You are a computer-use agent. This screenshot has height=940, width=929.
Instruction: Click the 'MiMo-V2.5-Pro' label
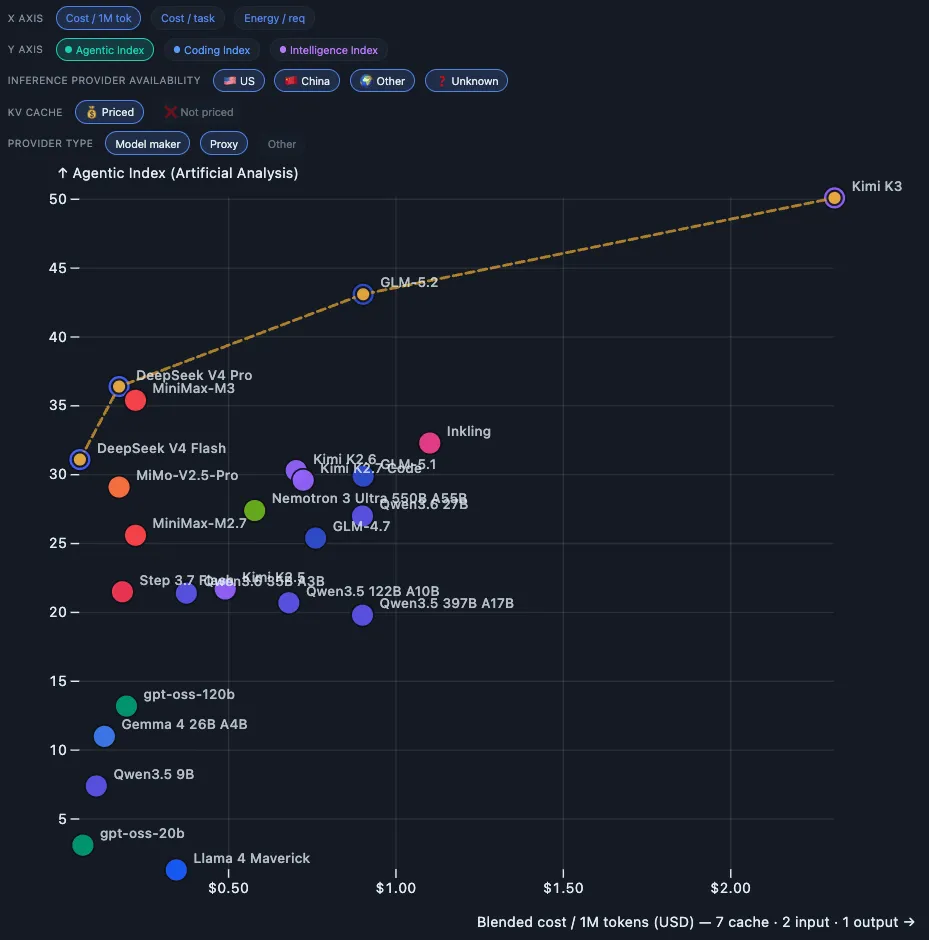click(x=187, y=475)
